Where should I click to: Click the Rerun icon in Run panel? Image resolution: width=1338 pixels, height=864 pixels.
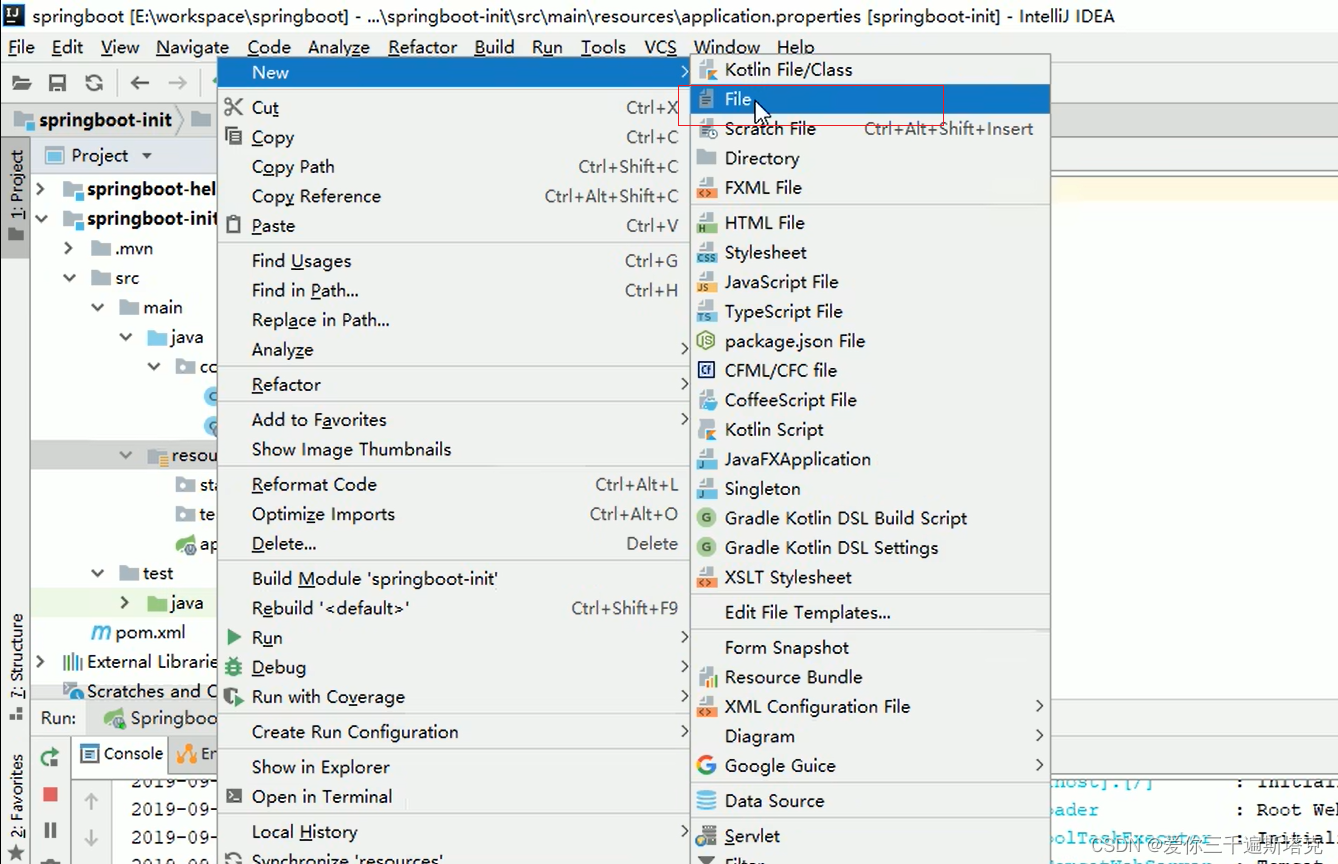[x=49, y=758]
